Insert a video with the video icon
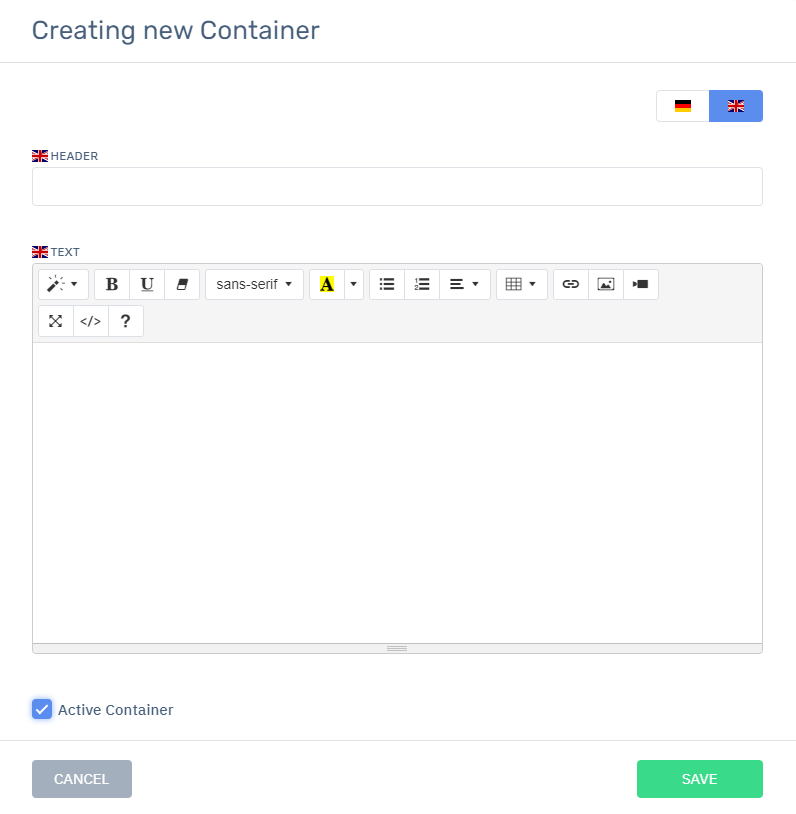This screenshot has height=814, width=796. coord(641,284)
